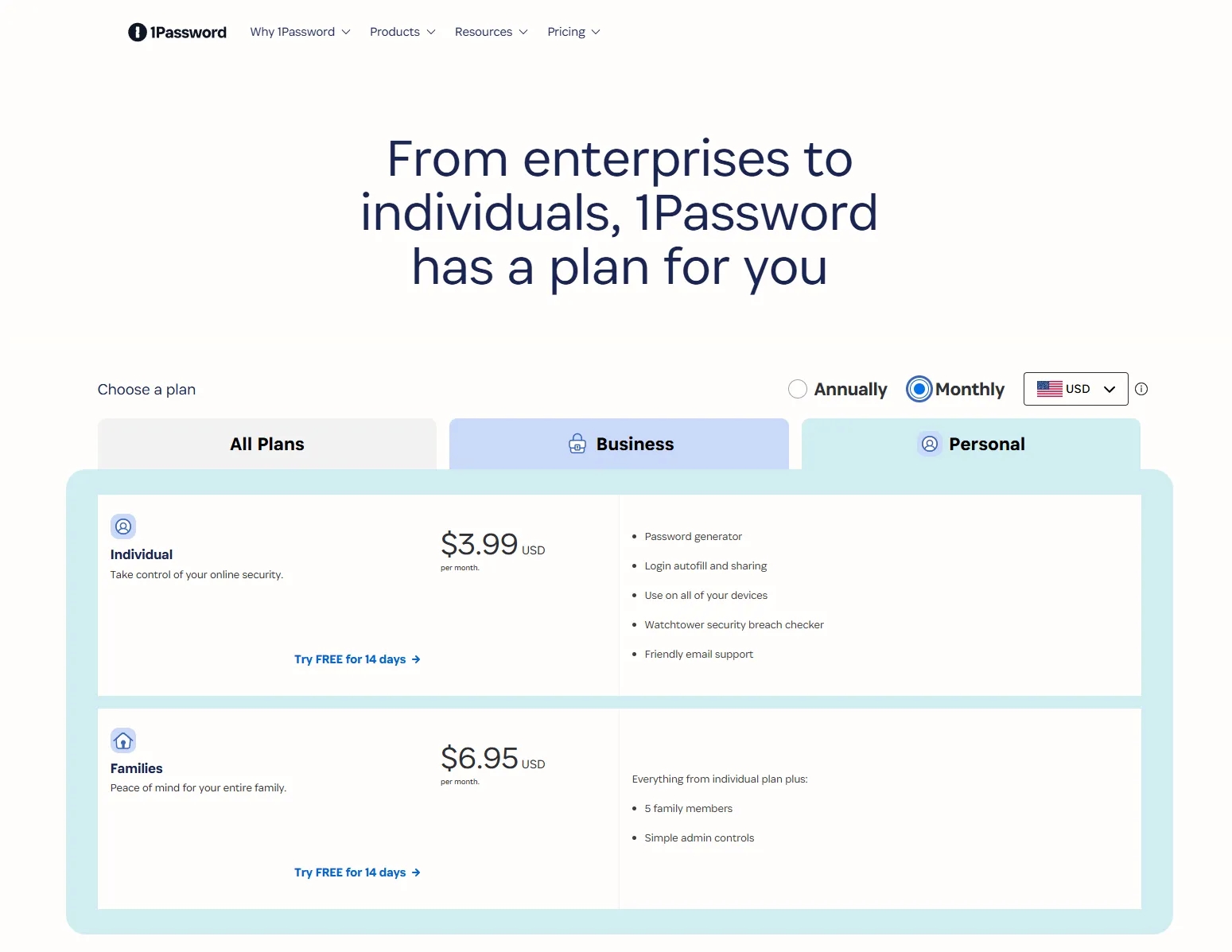Select the Monthly billing radio button
The width and height of the screenshot is (1232, 952).
tap(919, 389)
